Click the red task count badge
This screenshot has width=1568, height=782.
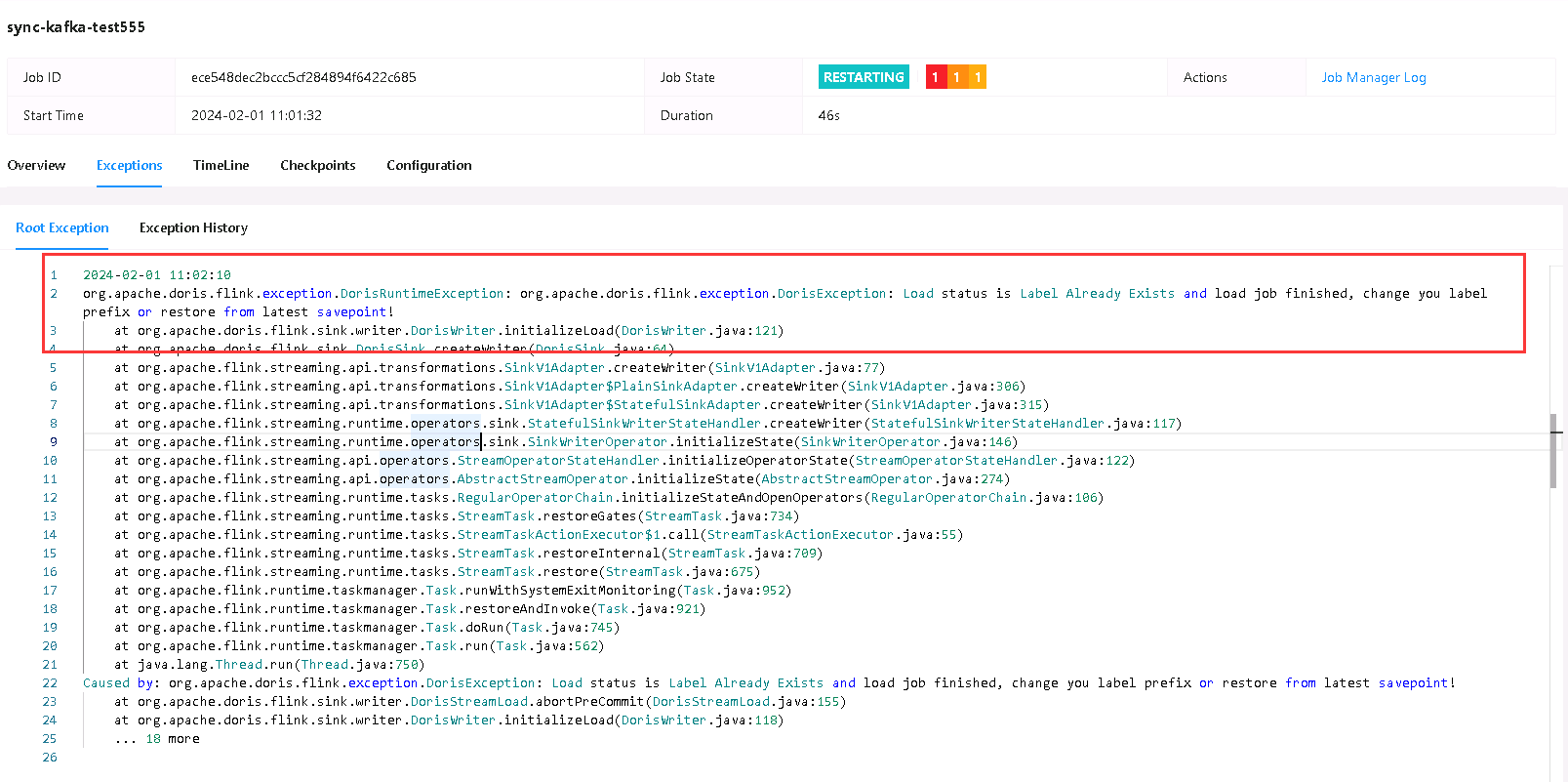935,77
